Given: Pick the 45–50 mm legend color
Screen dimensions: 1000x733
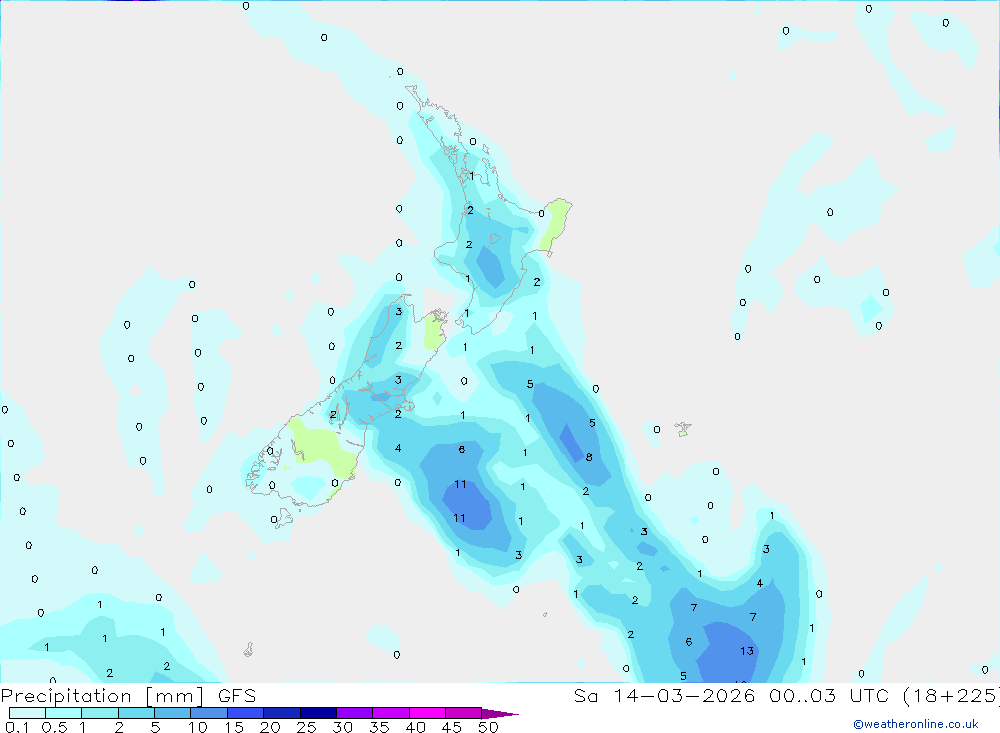Looking at the screenshot, I should pos(463,713).
